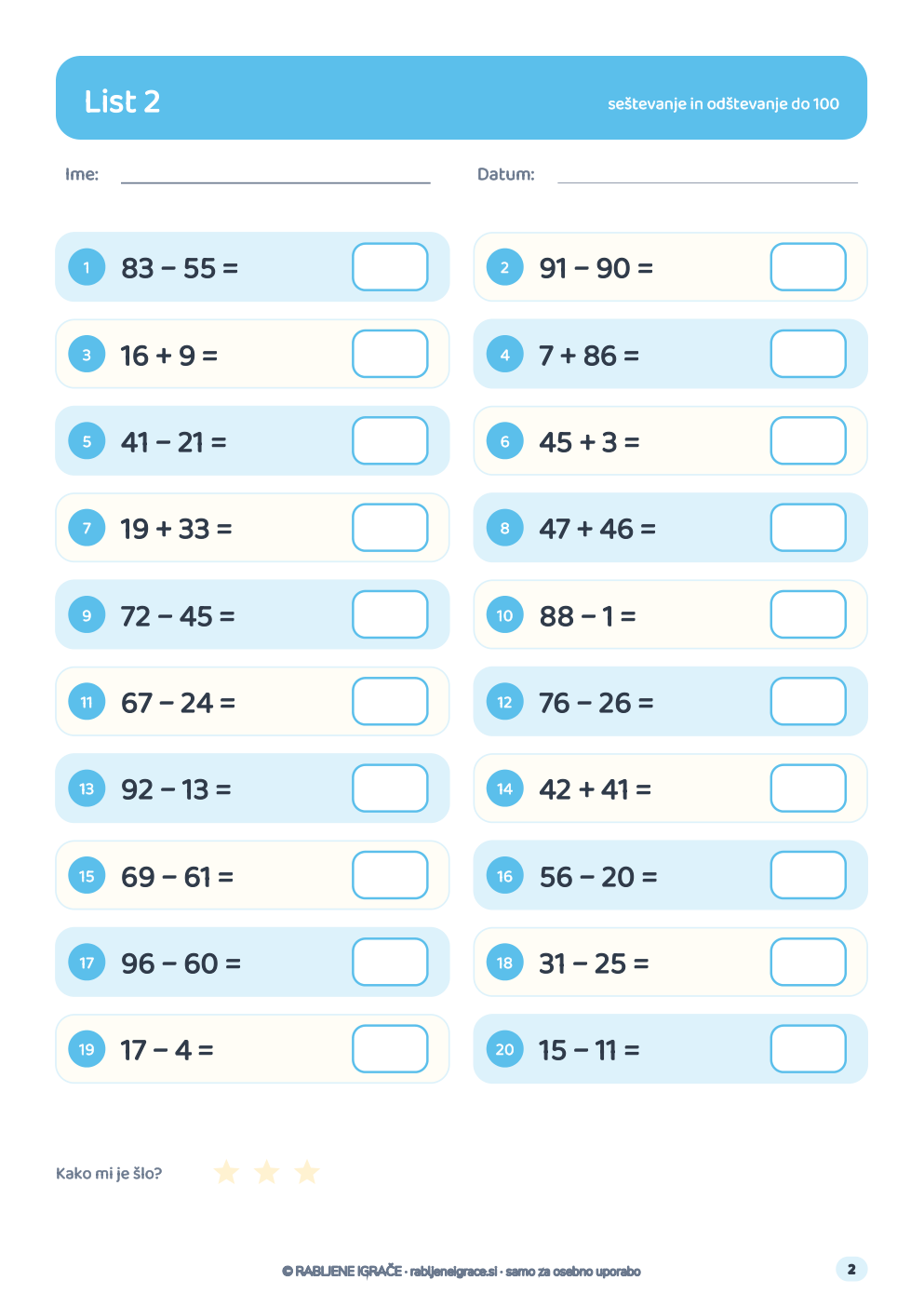This screenshot has width=924, height=1307.
Task: Click the first rating star
Action: 226,1172
